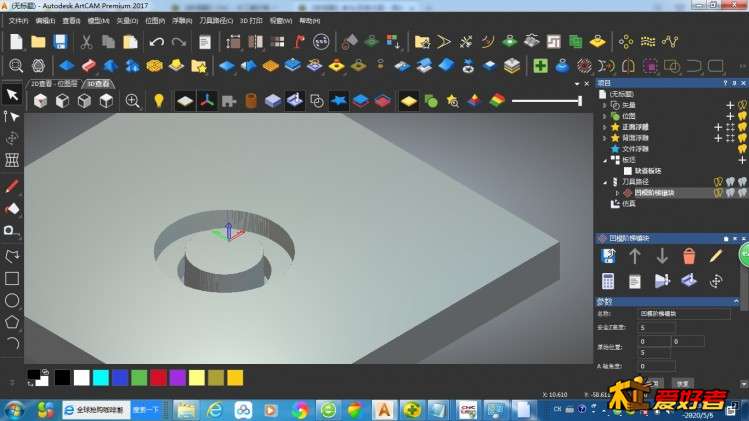Viewport: 749px width, 421px height.
Task: Toggle the XYZ axis origin display icon
Action: click(x=207, y=101)
